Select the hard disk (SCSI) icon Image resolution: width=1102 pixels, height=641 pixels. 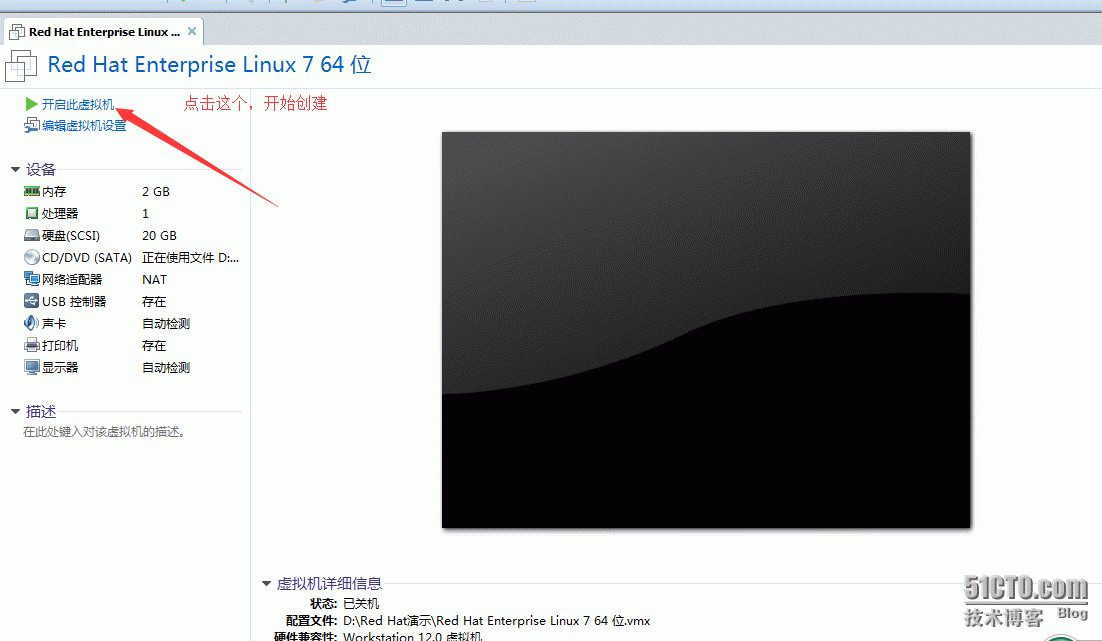pyautogui.click(x=32, y=235)
